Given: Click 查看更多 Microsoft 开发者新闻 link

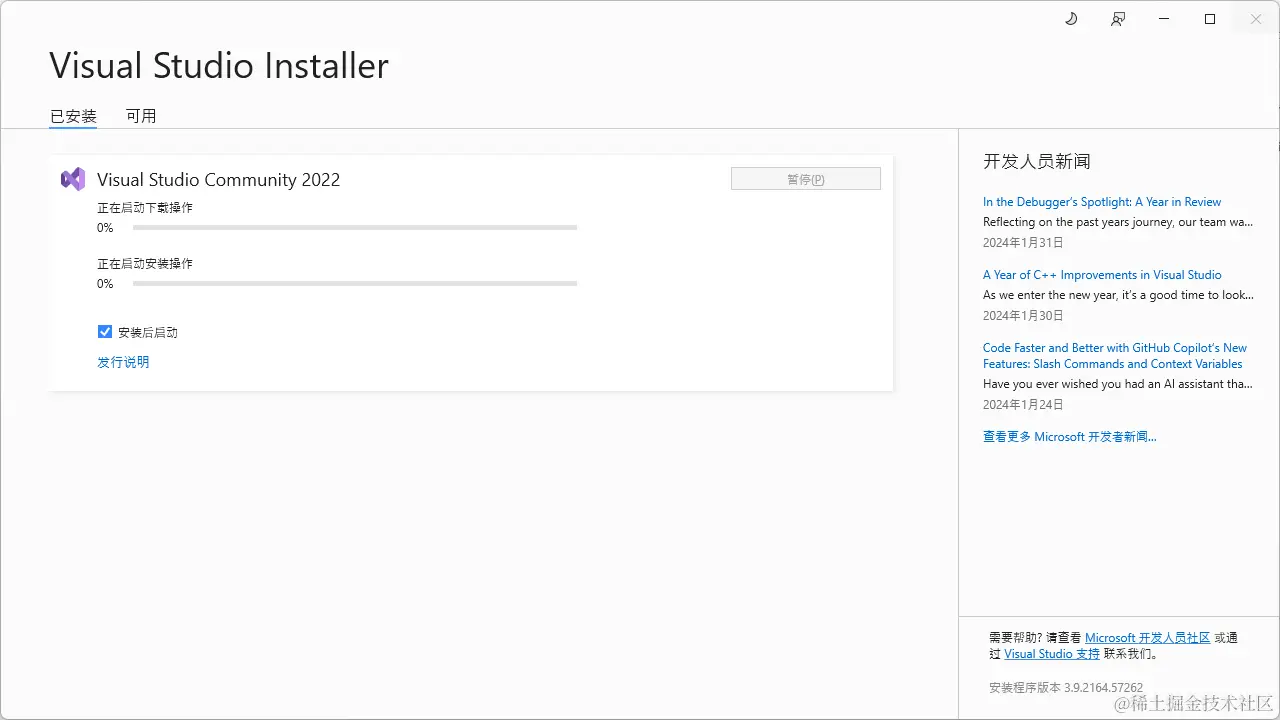Looking at the screenshot, I should [x=1069, y=437].
